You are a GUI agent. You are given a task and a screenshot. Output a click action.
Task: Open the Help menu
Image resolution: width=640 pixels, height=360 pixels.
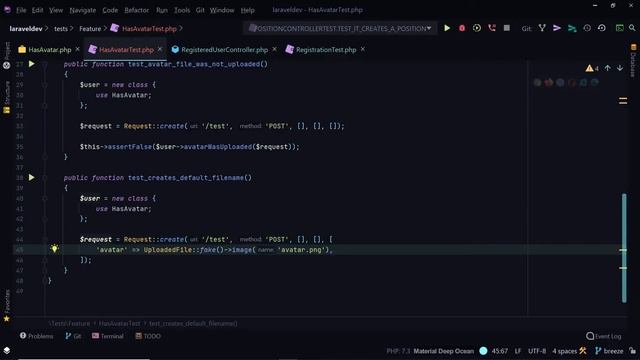(x=247, y=10)
